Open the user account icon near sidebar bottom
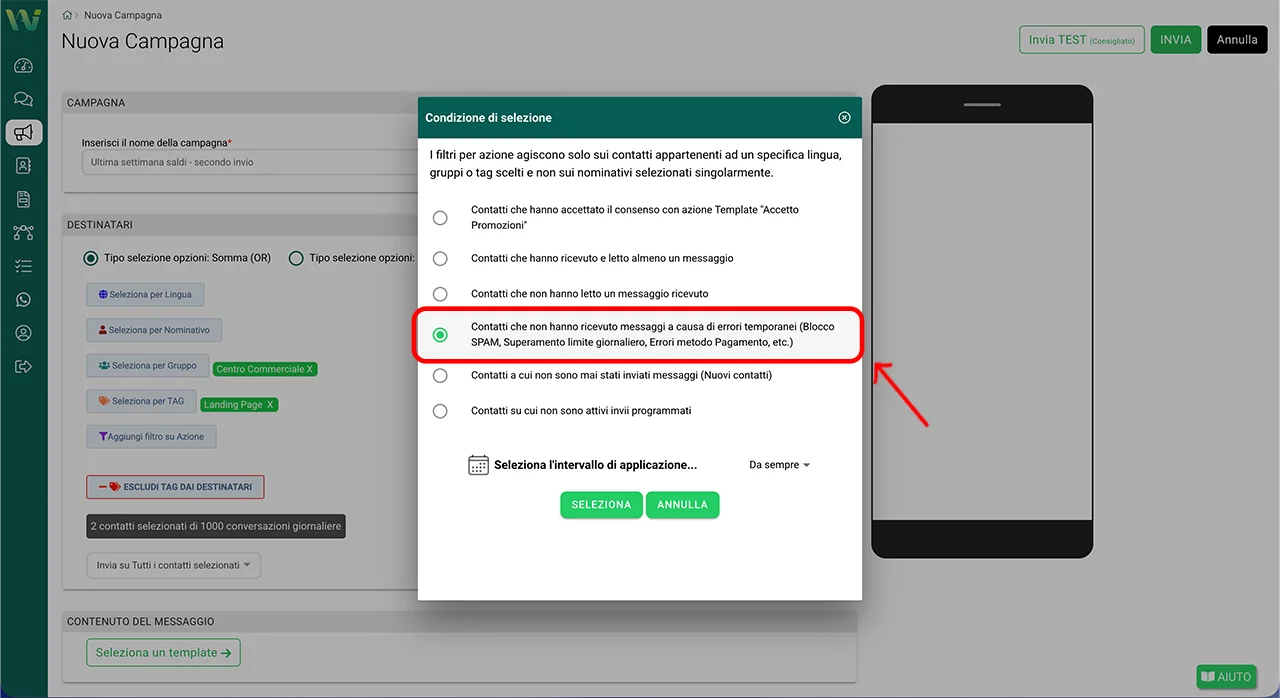The image size is (1280, 698). point(24,332)
